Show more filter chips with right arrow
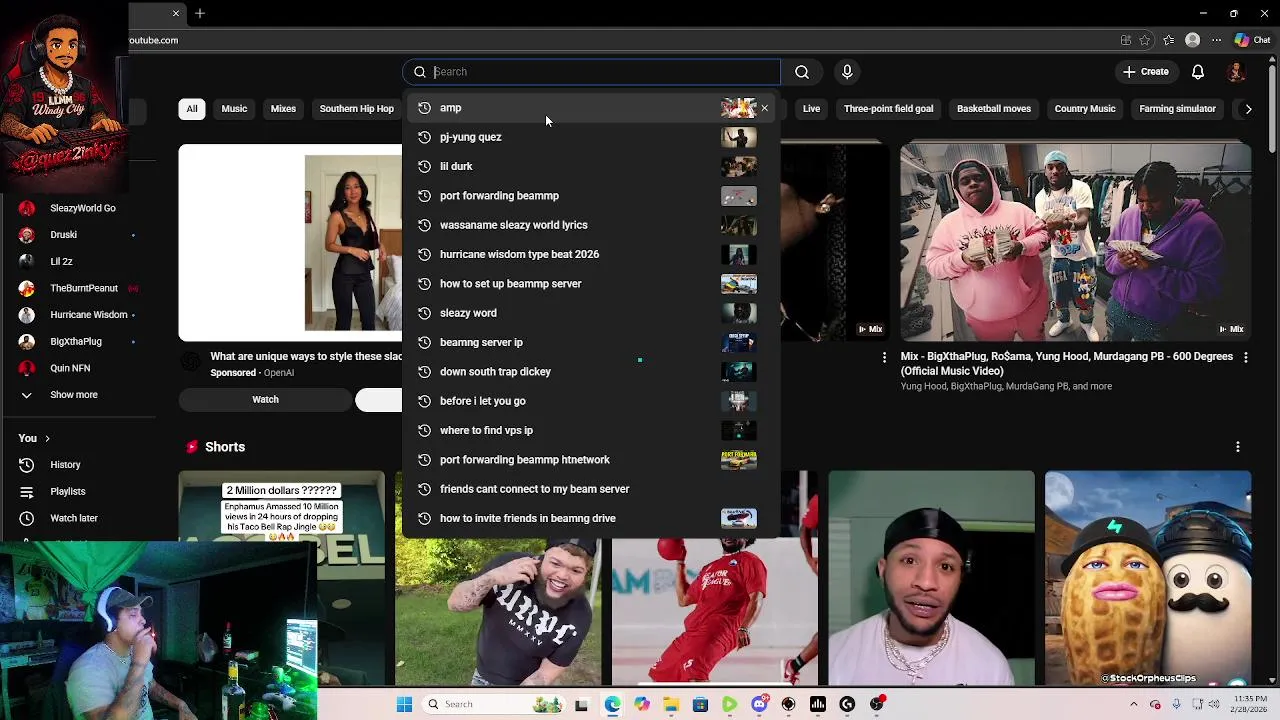Image resolution: width=1280 pixels, height=720 pixels. click(x=1248, y=109)
